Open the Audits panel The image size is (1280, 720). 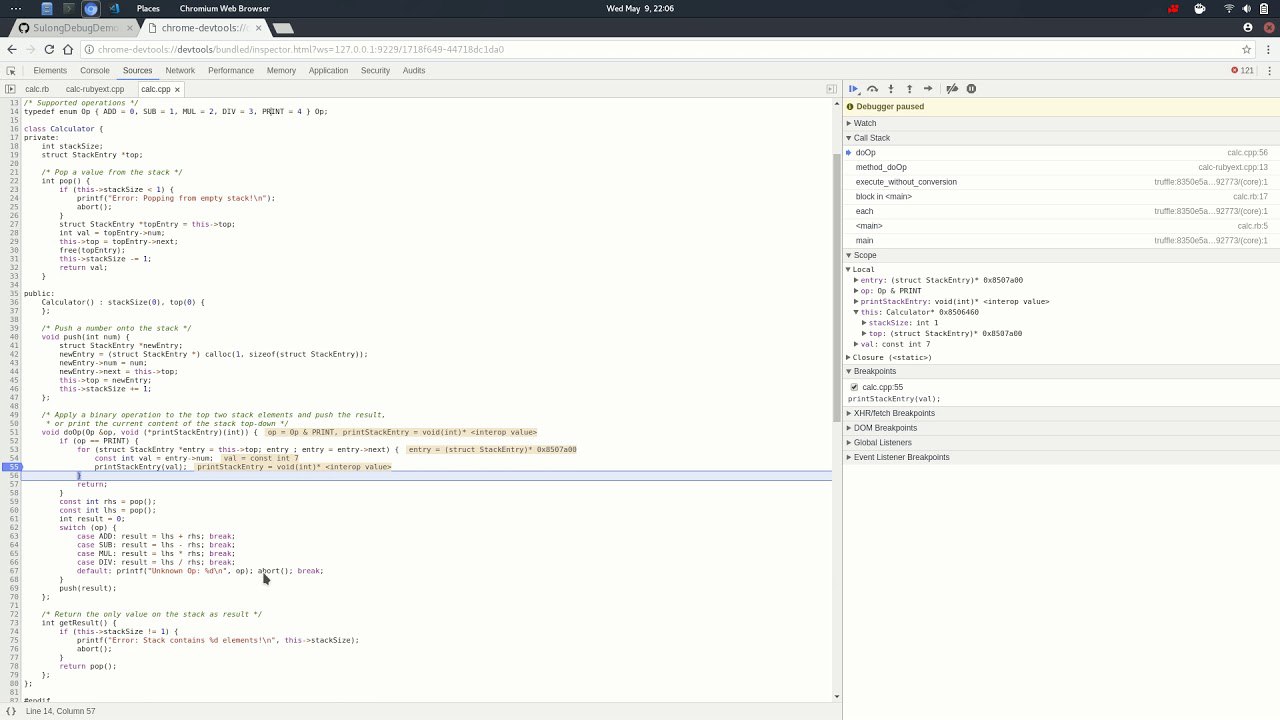[414, 71]
